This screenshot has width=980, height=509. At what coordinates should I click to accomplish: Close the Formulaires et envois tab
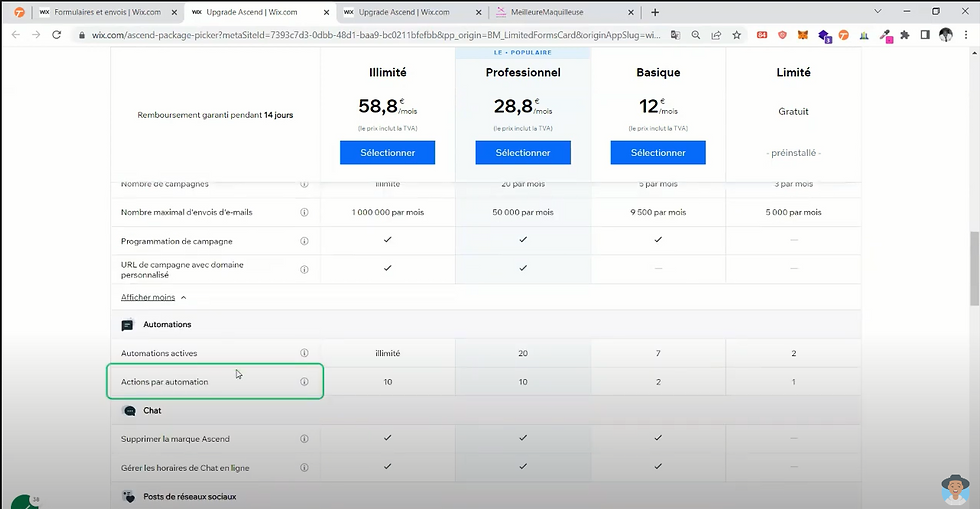click(x=174, y=13)
